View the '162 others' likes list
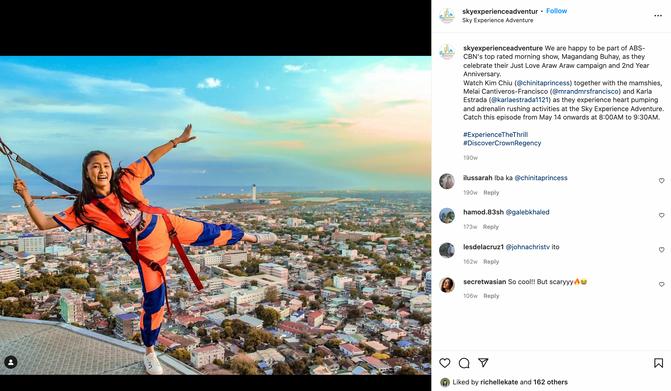 [550, 382]
